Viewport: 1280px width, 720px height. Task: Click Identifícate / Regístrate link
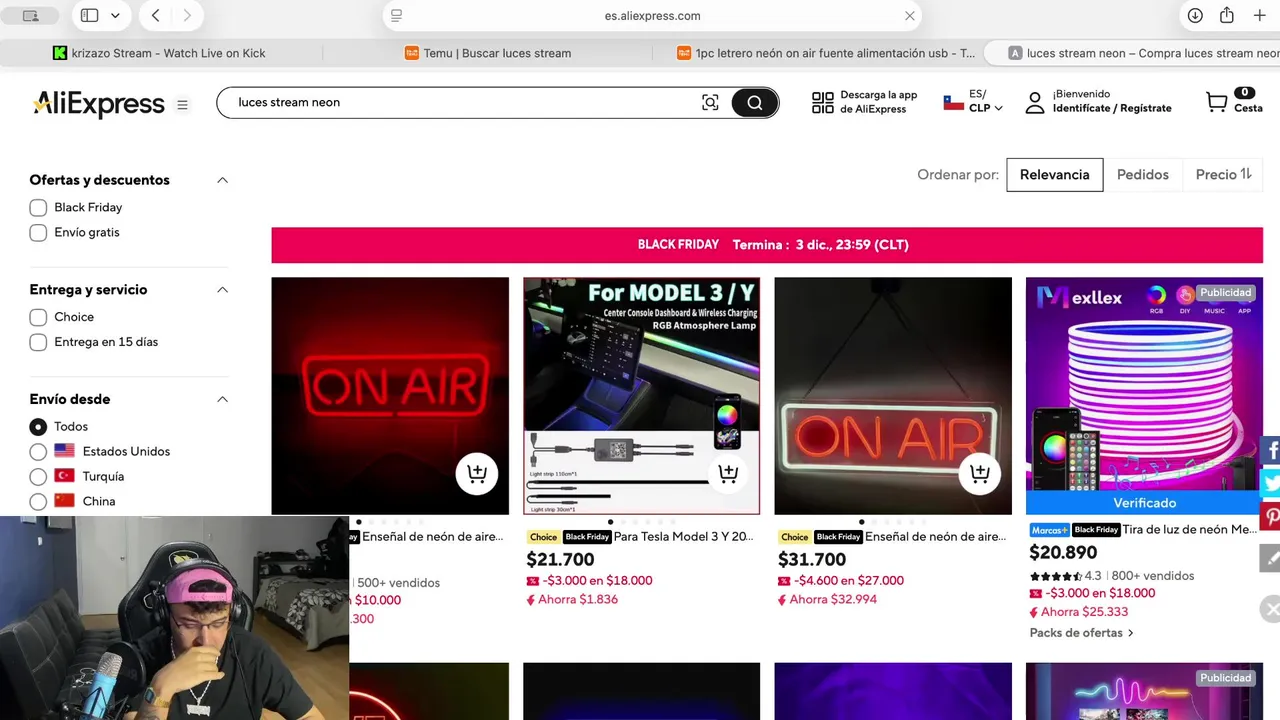click(1112, 108)
